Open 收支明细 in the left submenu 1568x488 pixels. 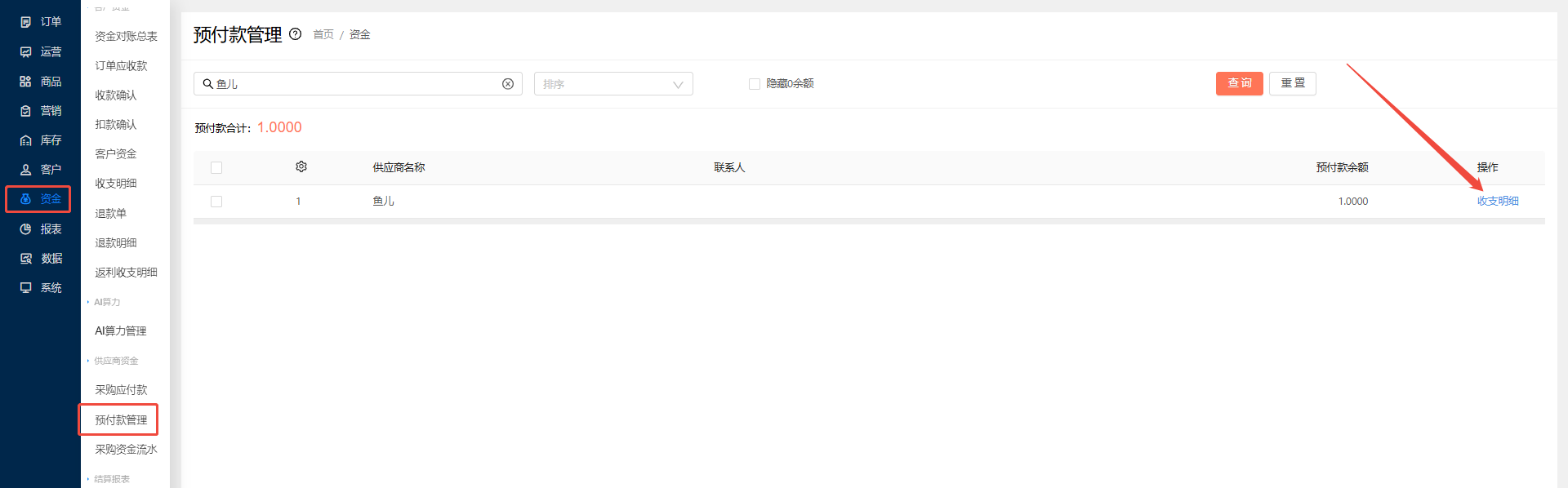(x=116, y=184)
